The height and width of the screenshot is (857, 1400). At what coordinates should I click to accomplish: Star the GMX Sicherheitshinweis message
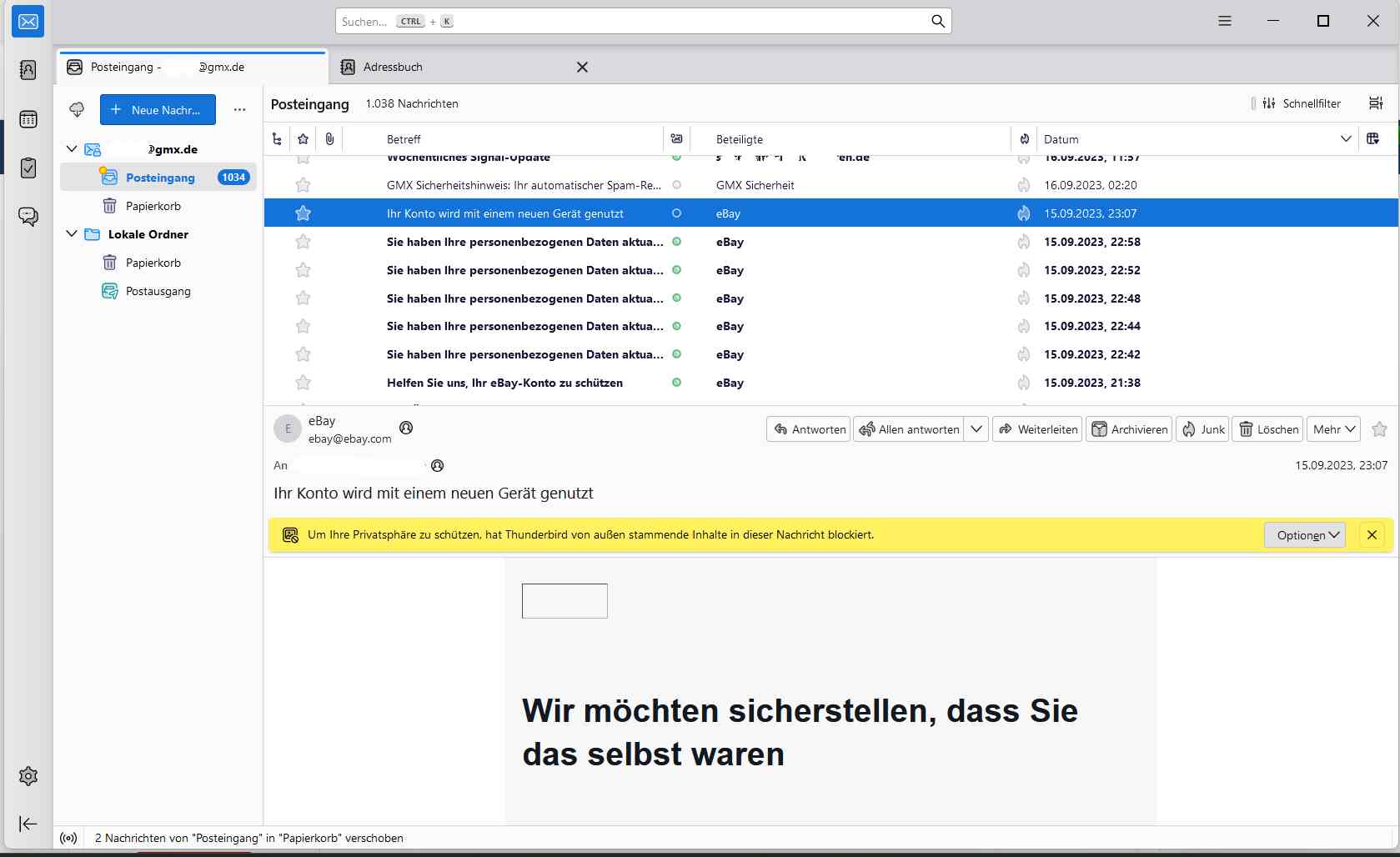pyautogui.click(x=303, y=185)
